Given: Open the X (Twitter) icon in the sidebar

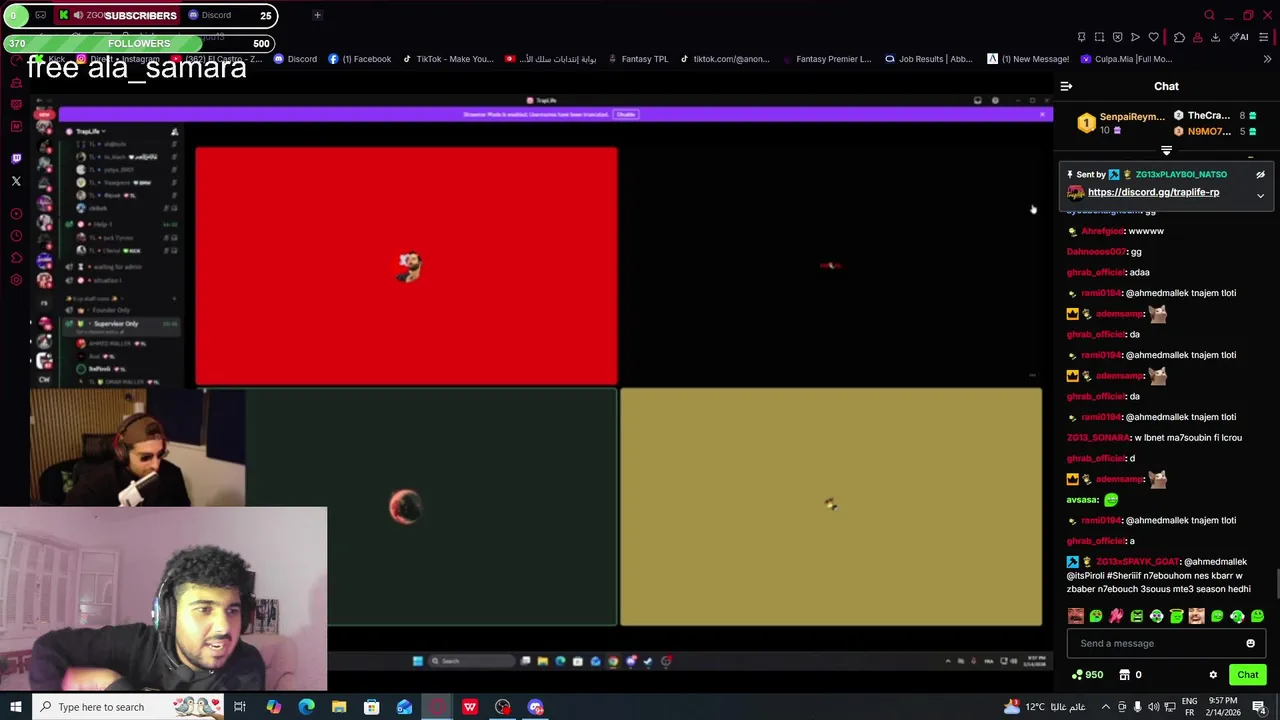Looking at the screenshot, I should (16, 181).
